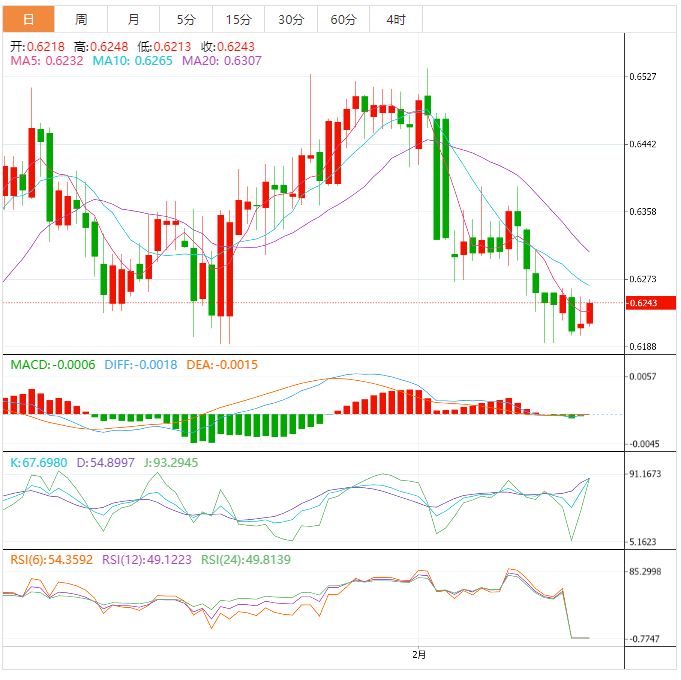Click the K value in KDJ panel

click(x=39, y=463)
